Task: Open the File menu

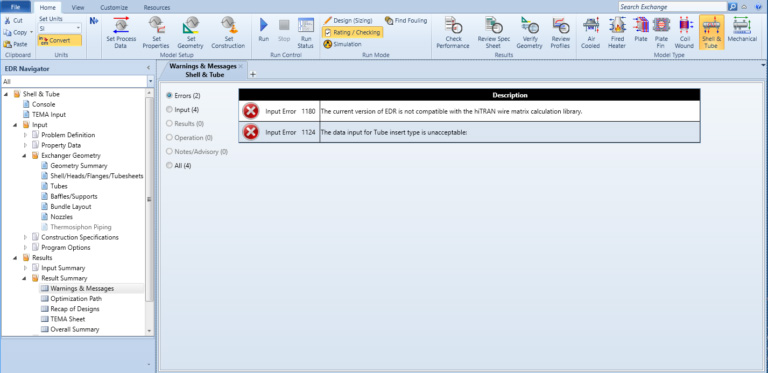Action: tap(15, 7)
